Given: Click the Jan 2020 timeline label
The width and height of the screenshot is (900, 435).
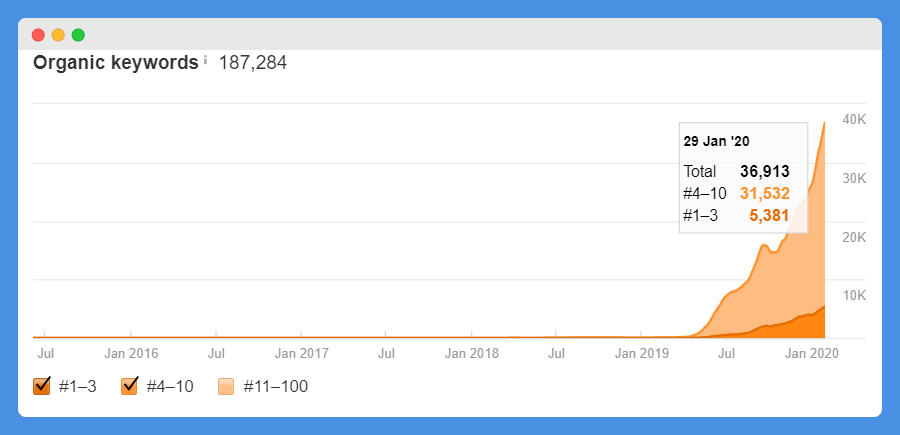Looking at the screenshot, I should coord(812,353).
